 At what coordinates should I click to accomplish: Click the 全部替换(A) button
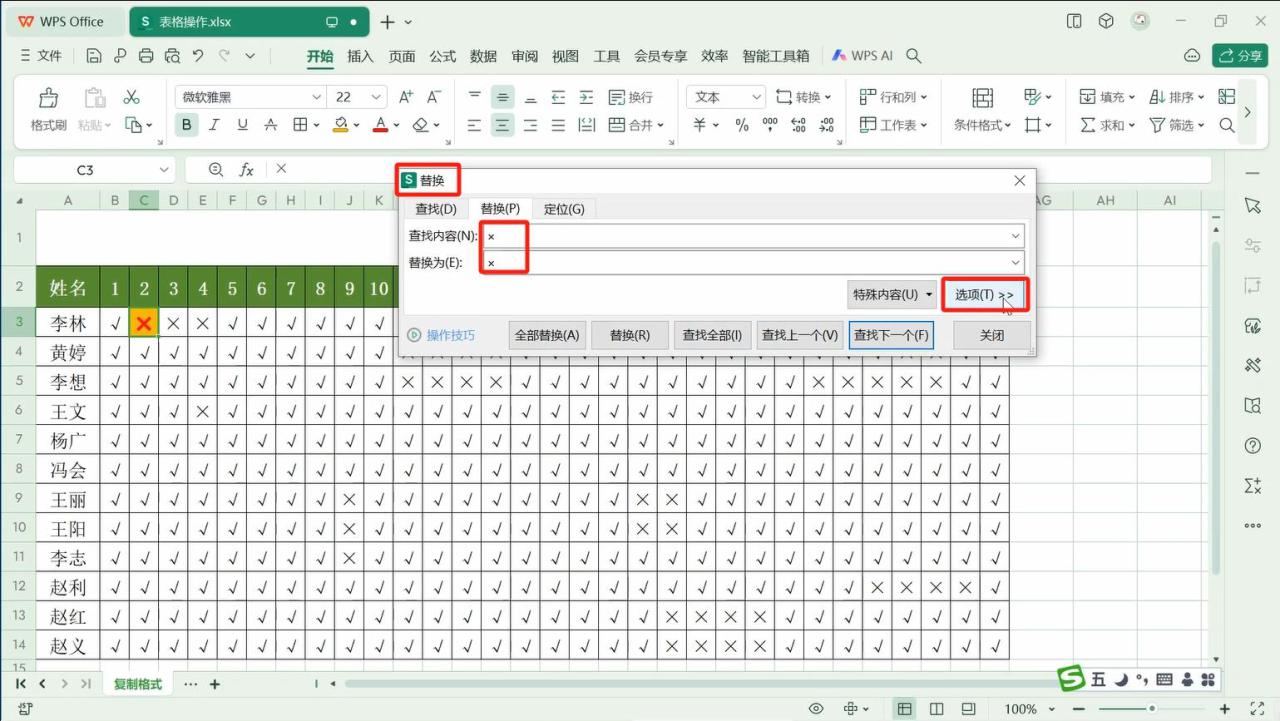point(547,335)
